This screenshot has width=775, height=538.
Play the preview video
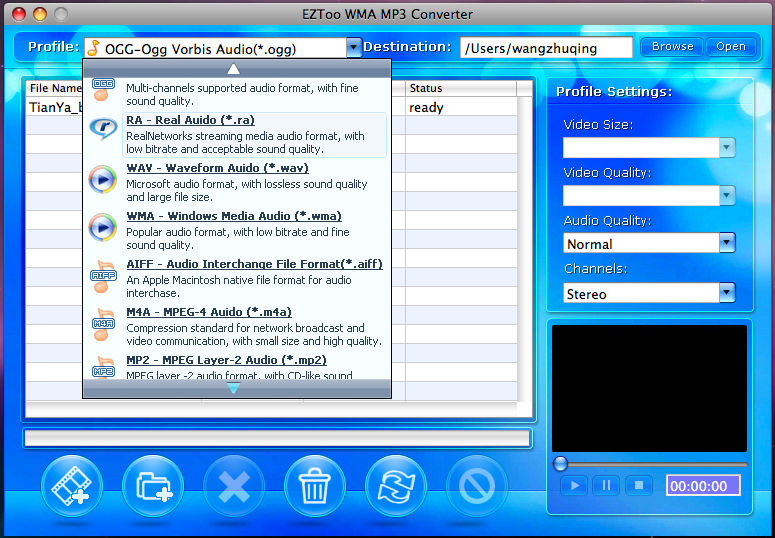pos(574,486)
